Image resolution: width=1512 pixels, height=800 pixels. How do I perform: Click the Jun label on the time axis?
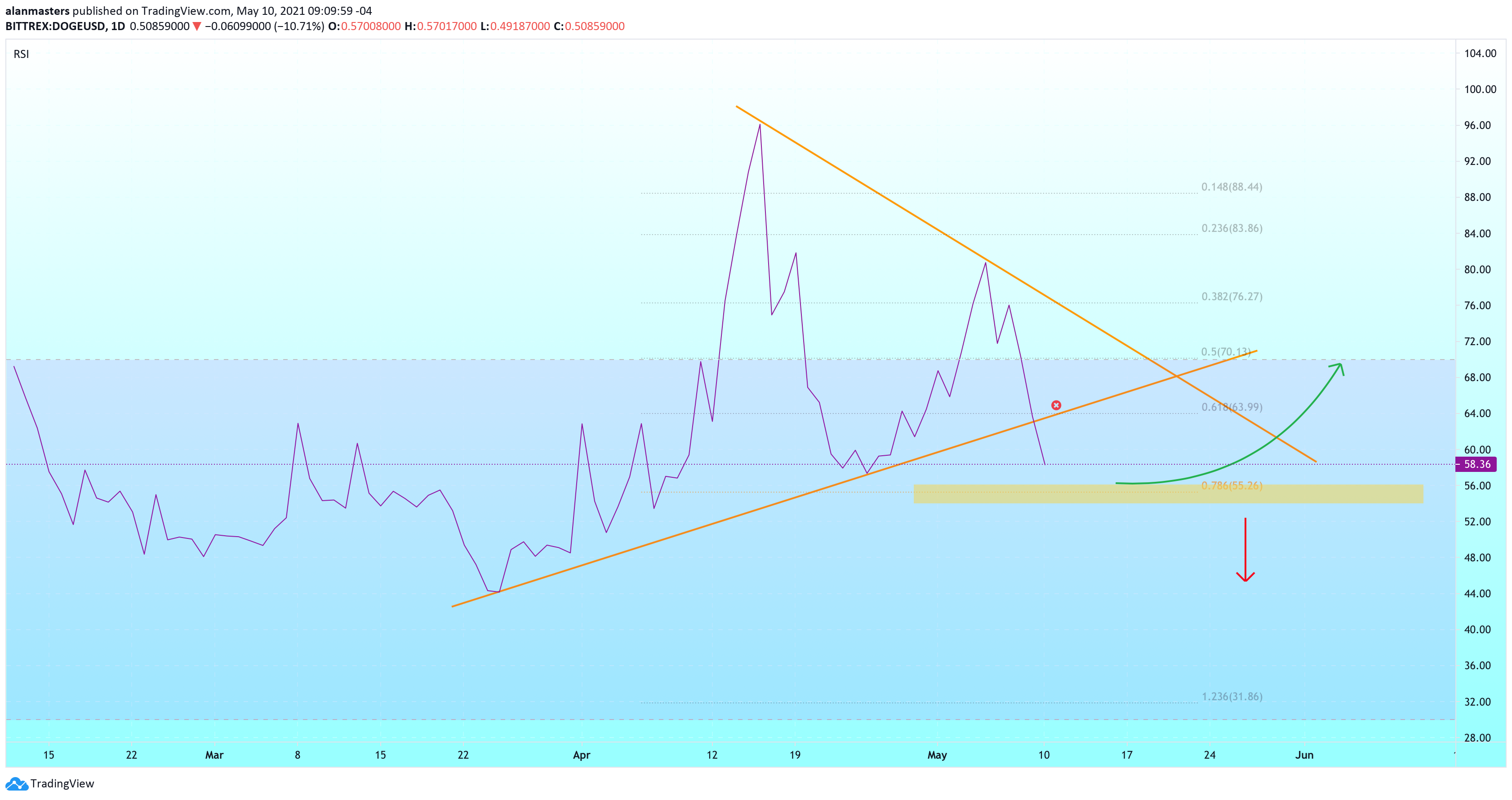1304,755
